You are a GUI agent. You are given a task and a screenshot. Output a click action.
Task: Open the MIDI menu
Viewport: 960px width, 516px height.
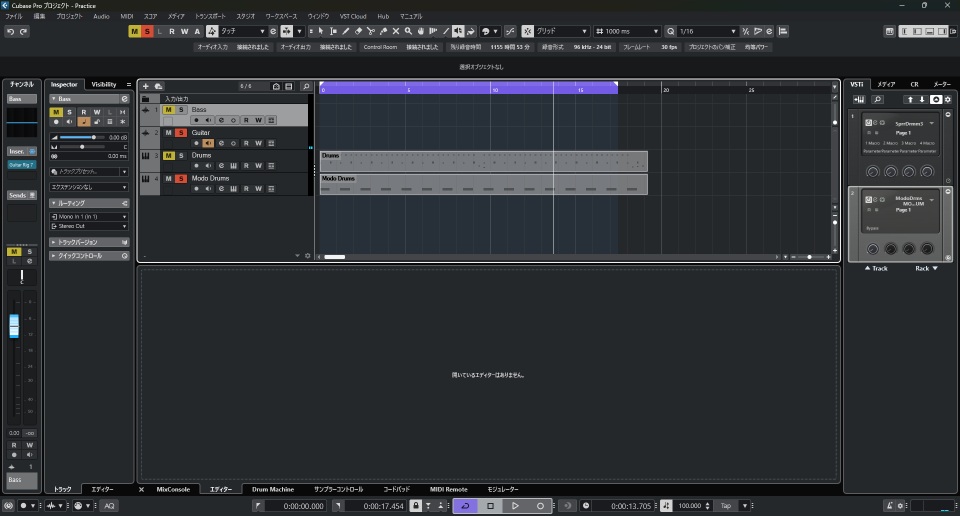(x=126, y=17)
